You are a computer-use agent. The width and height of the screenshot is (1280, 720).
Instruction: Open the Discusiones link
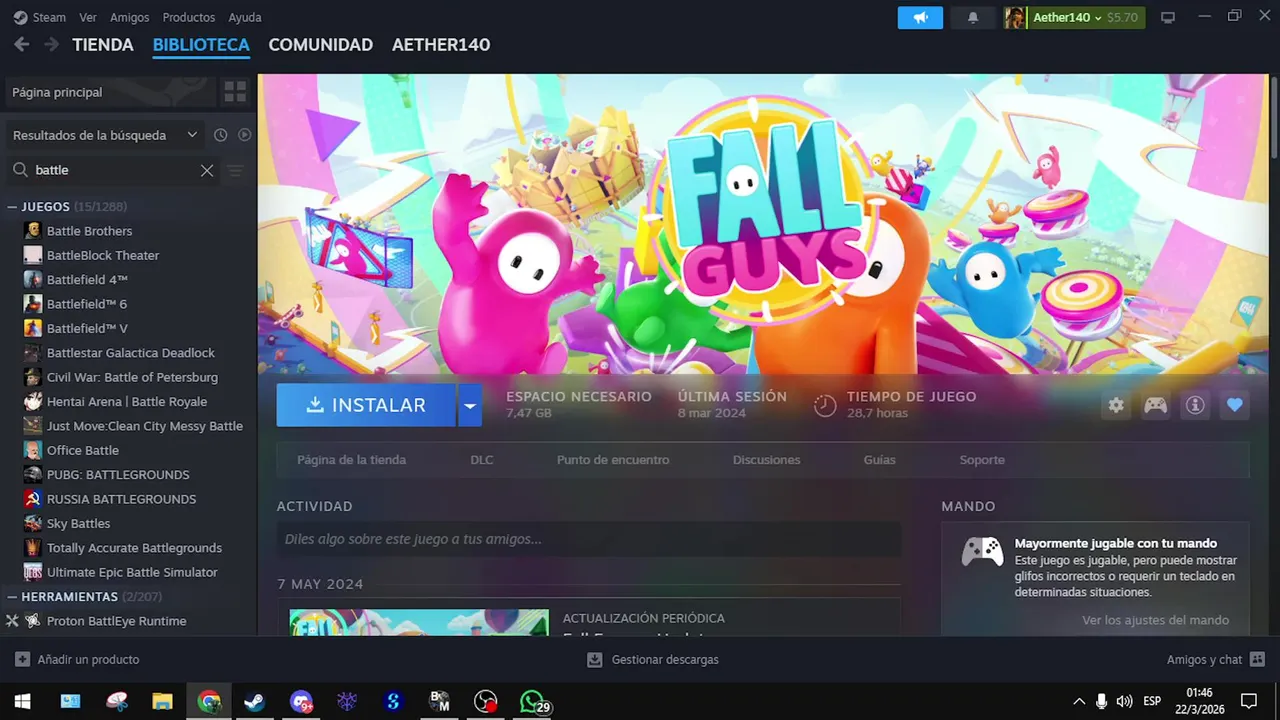[767, 460]
